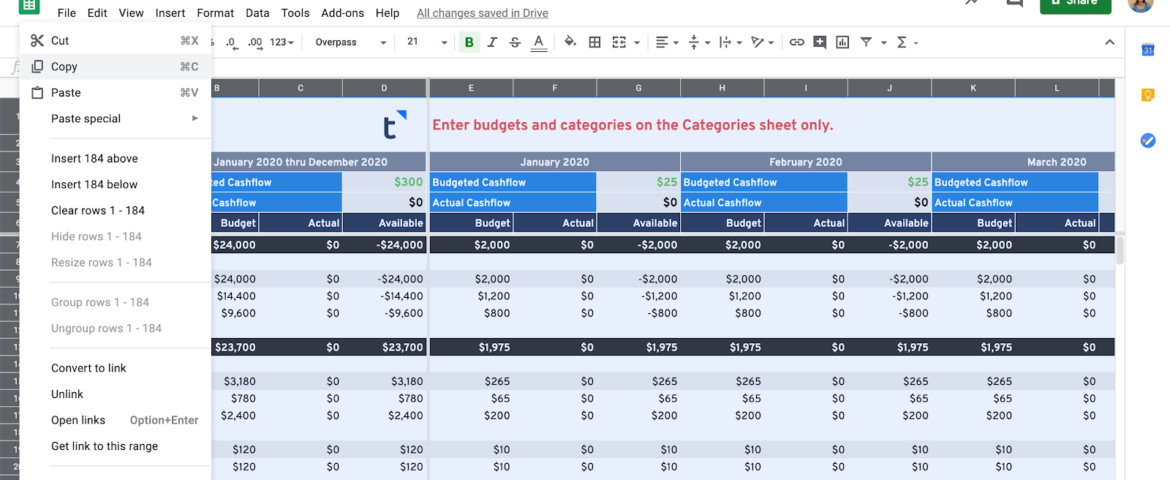Click the insert link icon
1170x480 pixels.
pyautogui.click(x=797, y=43)
